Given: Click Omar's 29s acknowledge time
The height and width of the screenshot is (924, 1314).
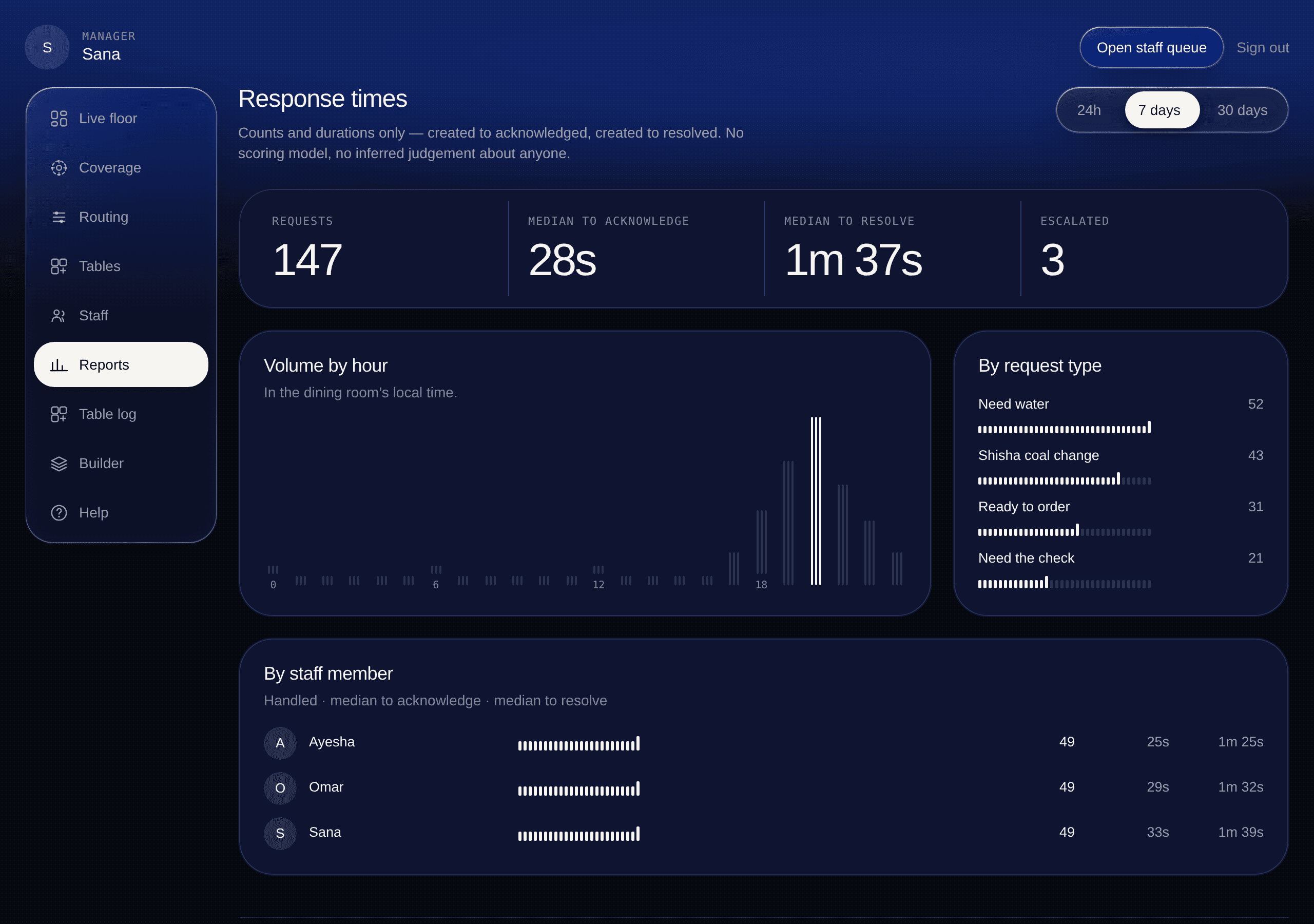Looking at the screenshot, I should 1158,787.
